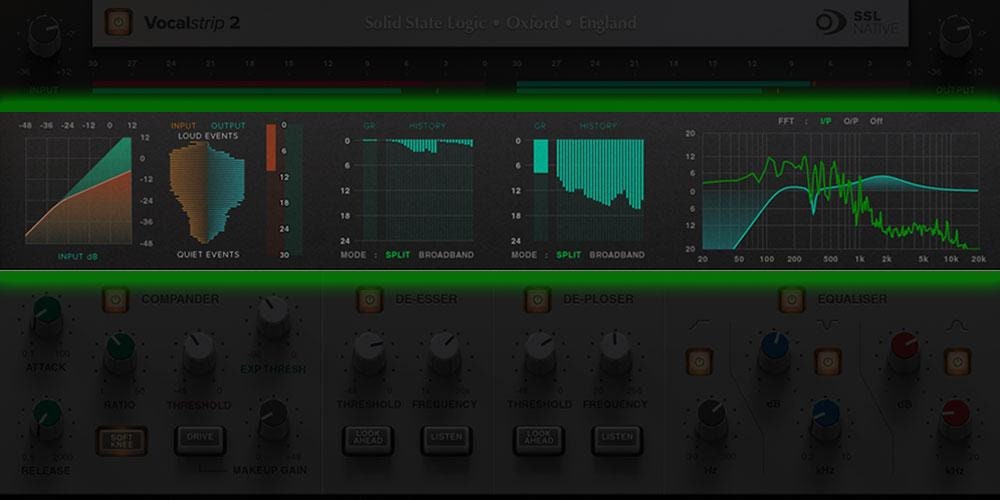Click the SSL Native logo
Image resolution: width=1000 pixels, height=500 pixels.
[x=857, y=22]
